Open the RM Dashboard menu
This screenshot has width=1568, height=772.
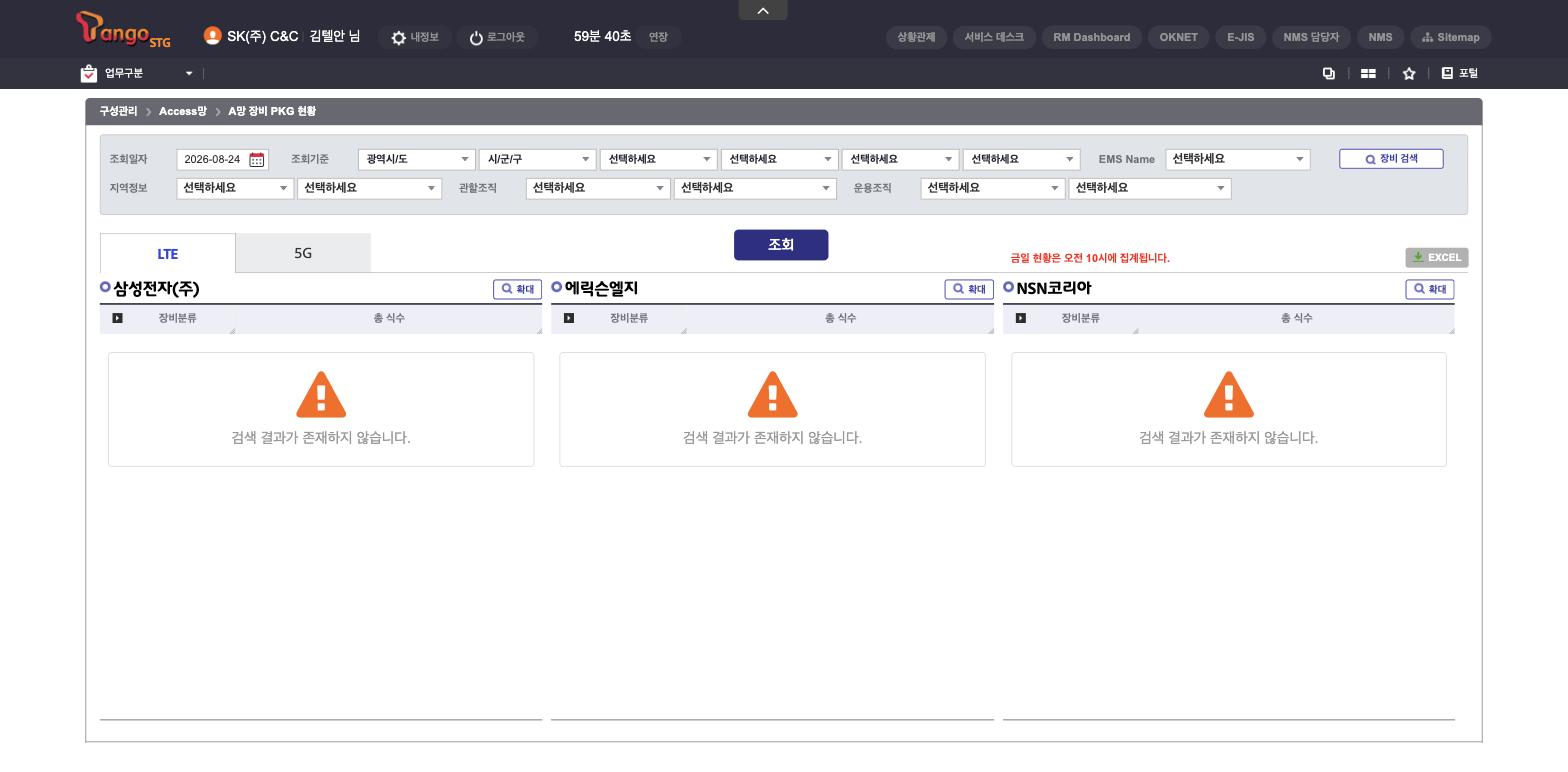(1092, 37)
